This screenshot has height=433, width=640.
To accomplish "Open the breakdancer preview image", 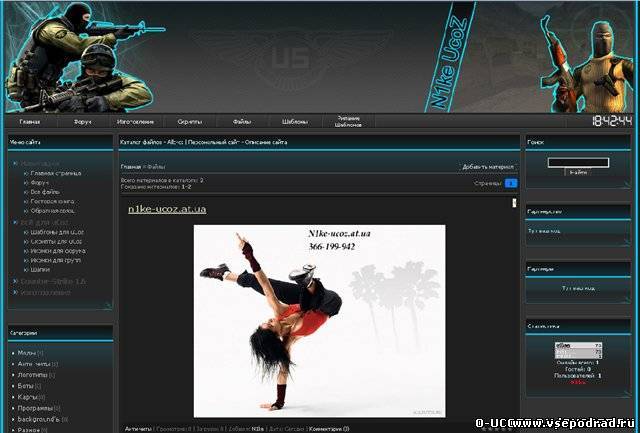I will [320, 321].
